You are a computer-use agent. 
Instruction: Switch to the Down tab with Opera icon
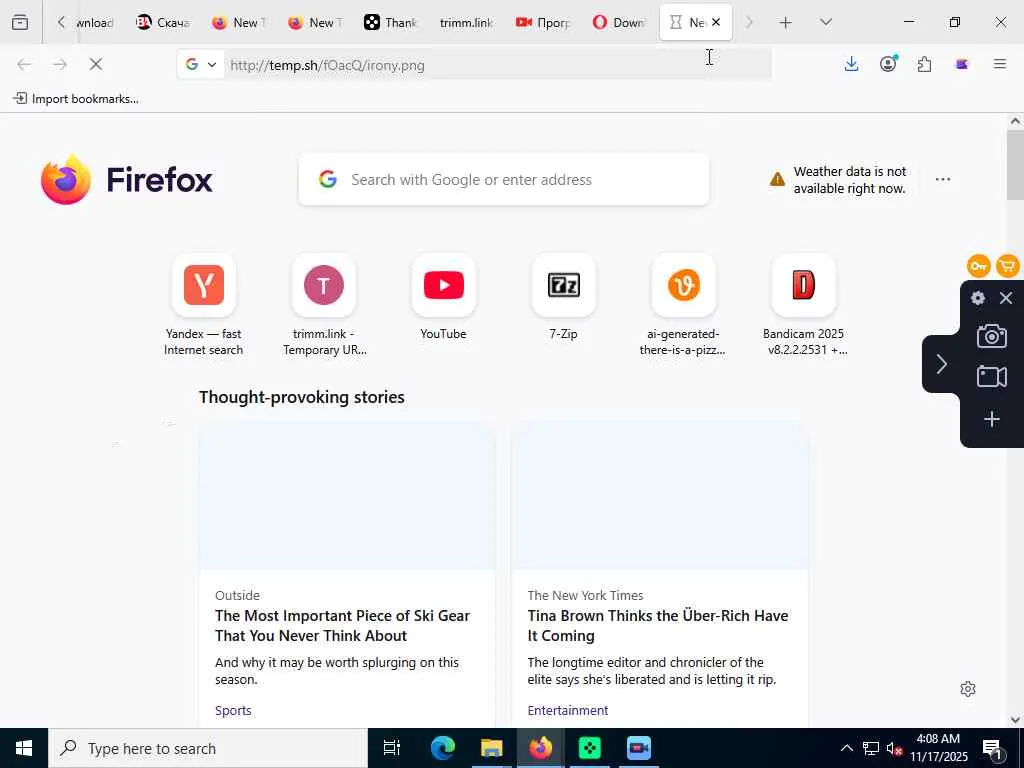618,22
